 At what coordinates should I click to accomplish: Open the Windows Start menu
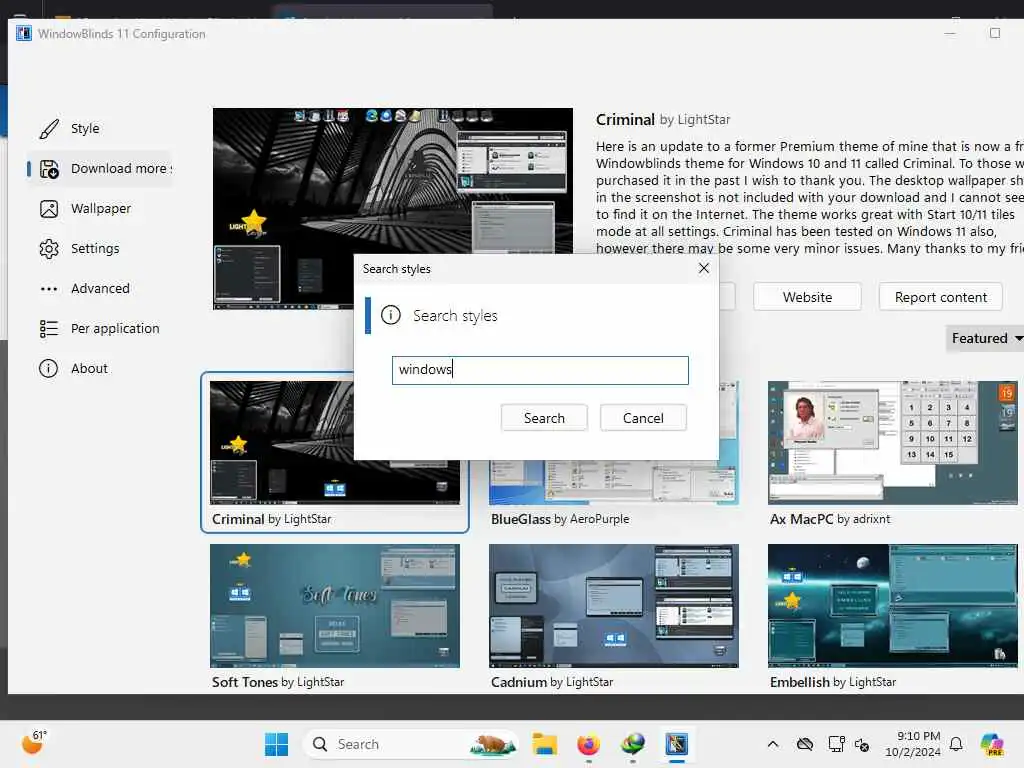coord(276,744)
